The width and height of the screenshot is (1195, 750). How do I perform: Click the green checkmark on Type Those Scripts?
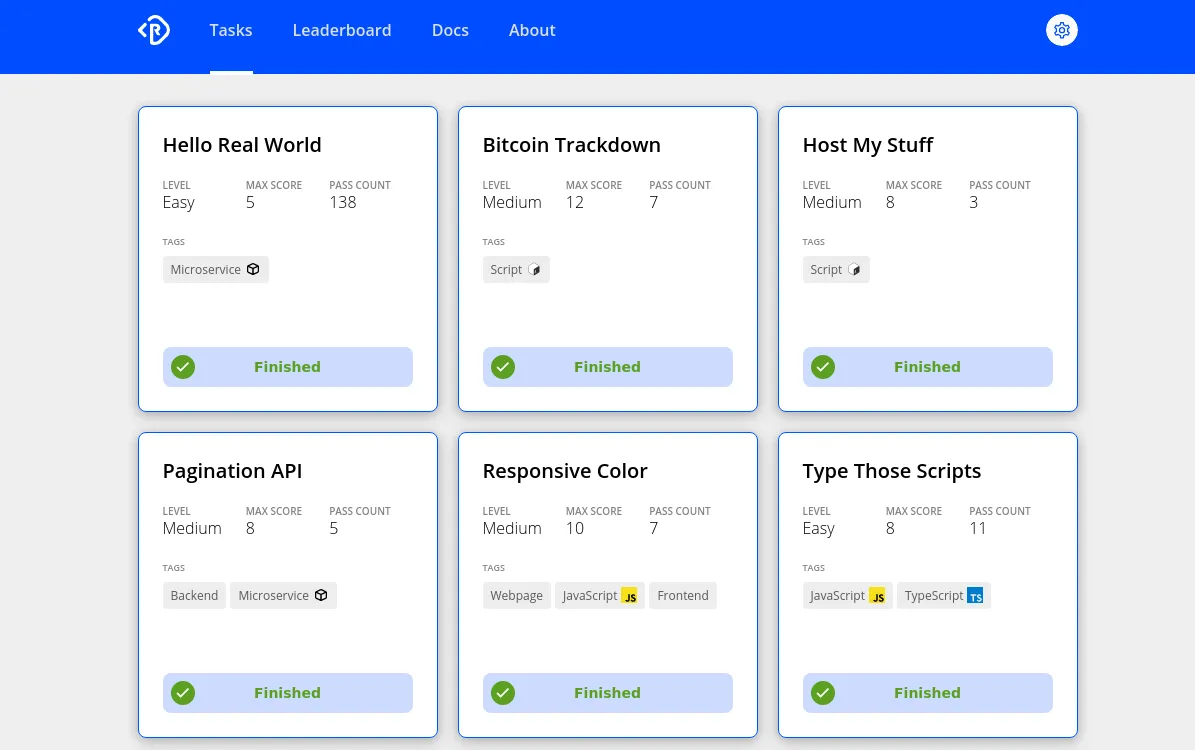pos(823,693)
